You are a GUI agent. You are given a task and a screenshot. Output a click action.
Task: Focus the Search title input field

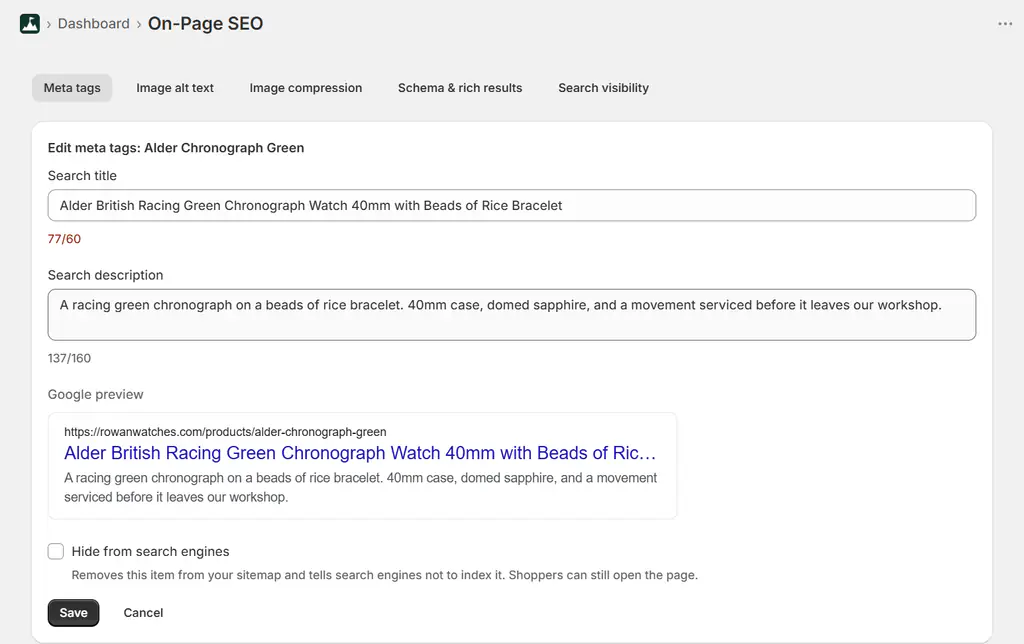512,206
